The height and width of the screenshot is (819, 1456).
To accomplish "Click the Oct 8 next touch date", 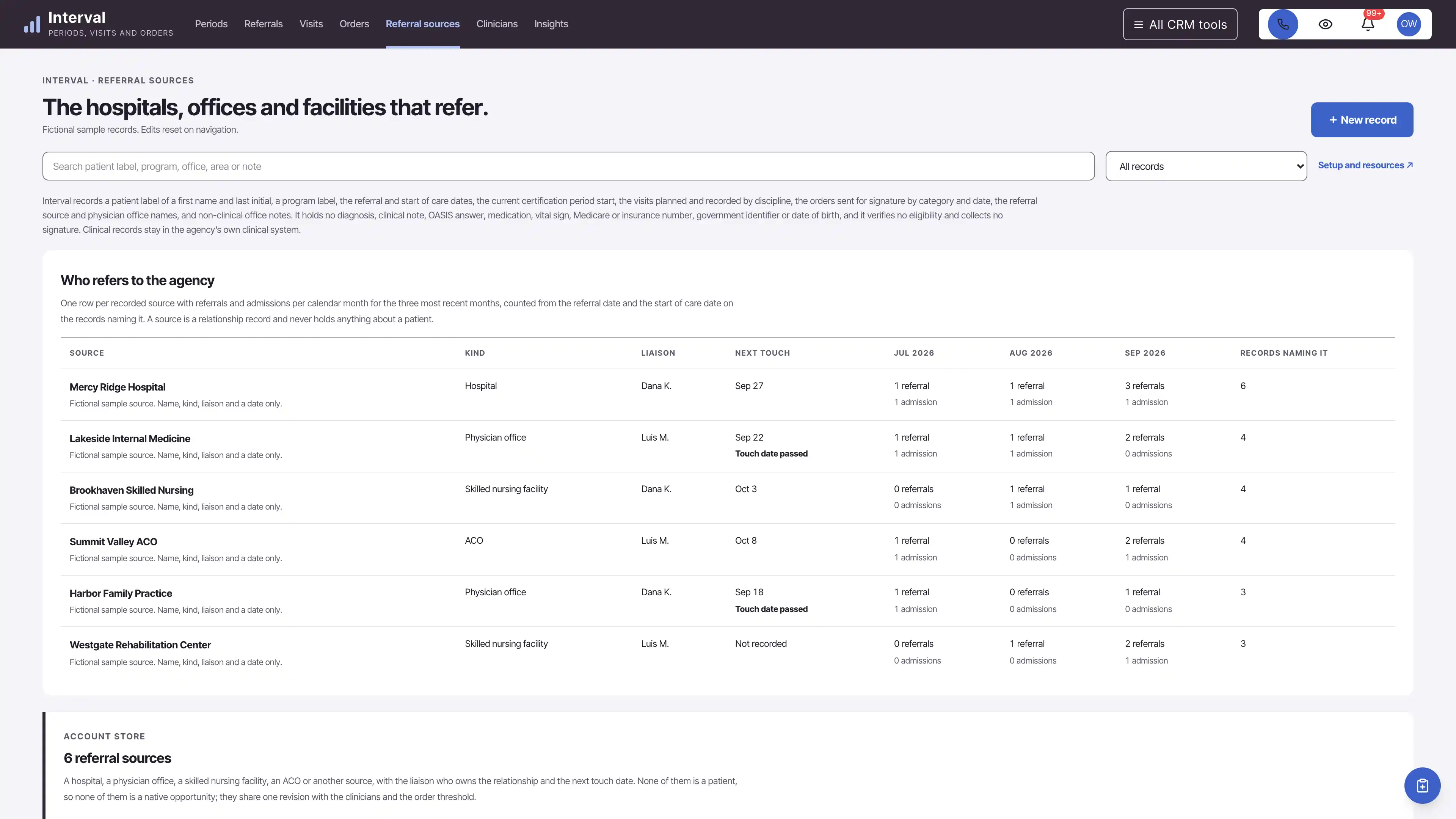I will click(745, 541).
